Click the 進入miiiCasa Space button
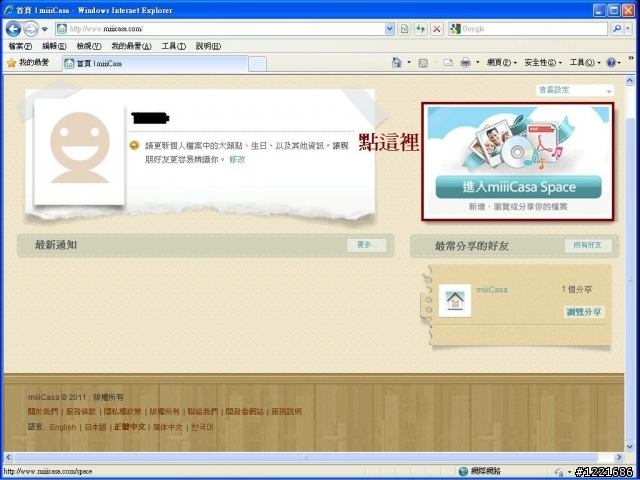 pyautogui.click(x=518, y=187)
